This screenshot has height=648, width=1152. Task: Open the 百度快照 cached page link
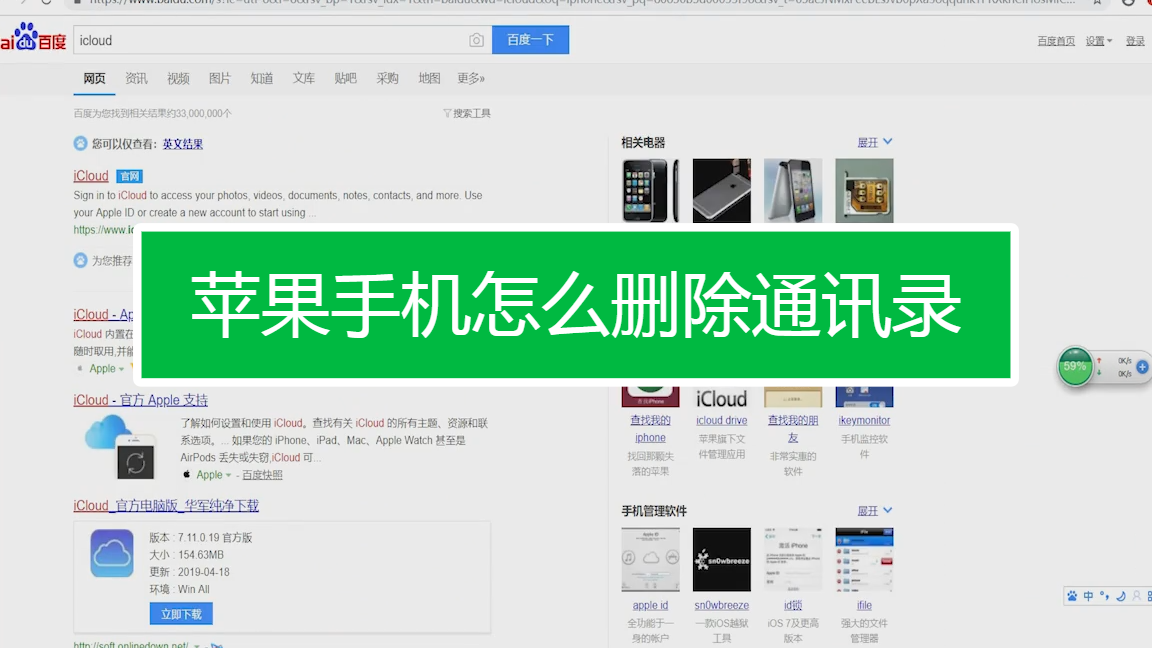(262, 475)
